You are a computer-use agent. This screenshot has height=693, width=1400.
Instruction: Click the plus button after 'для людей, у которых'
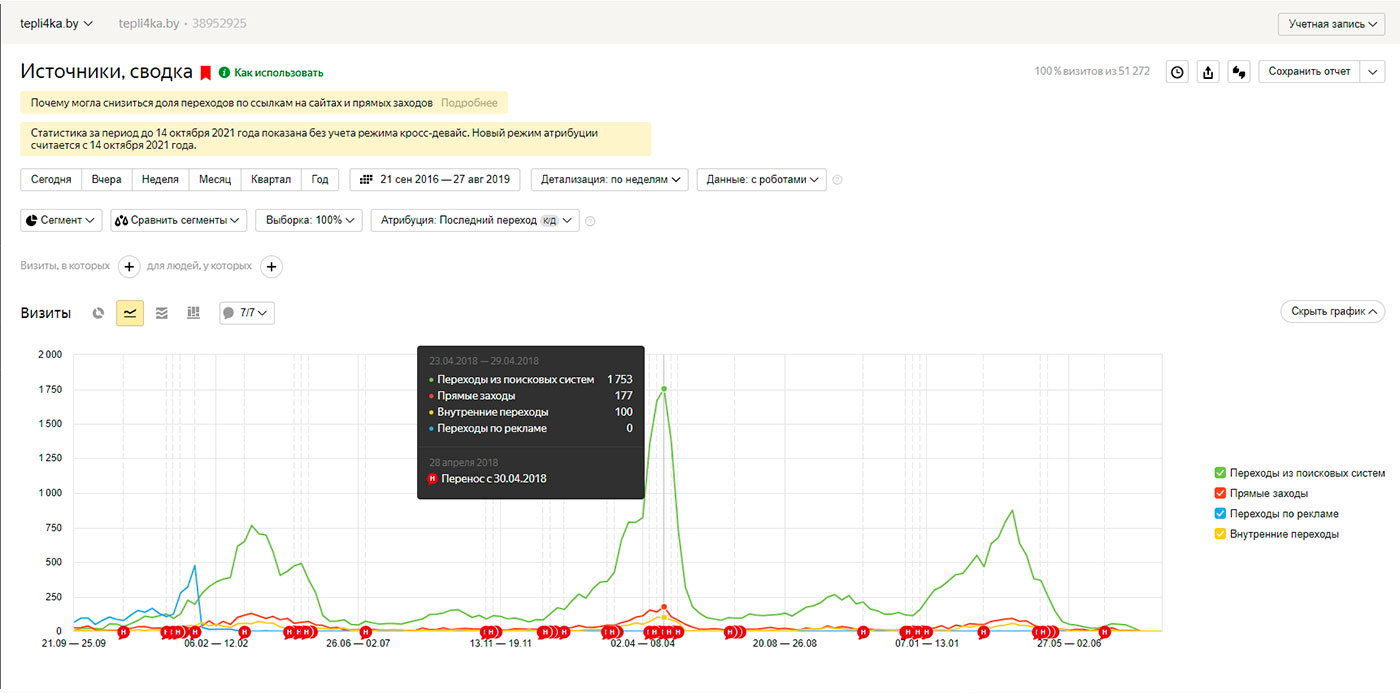tap(272, 267)
